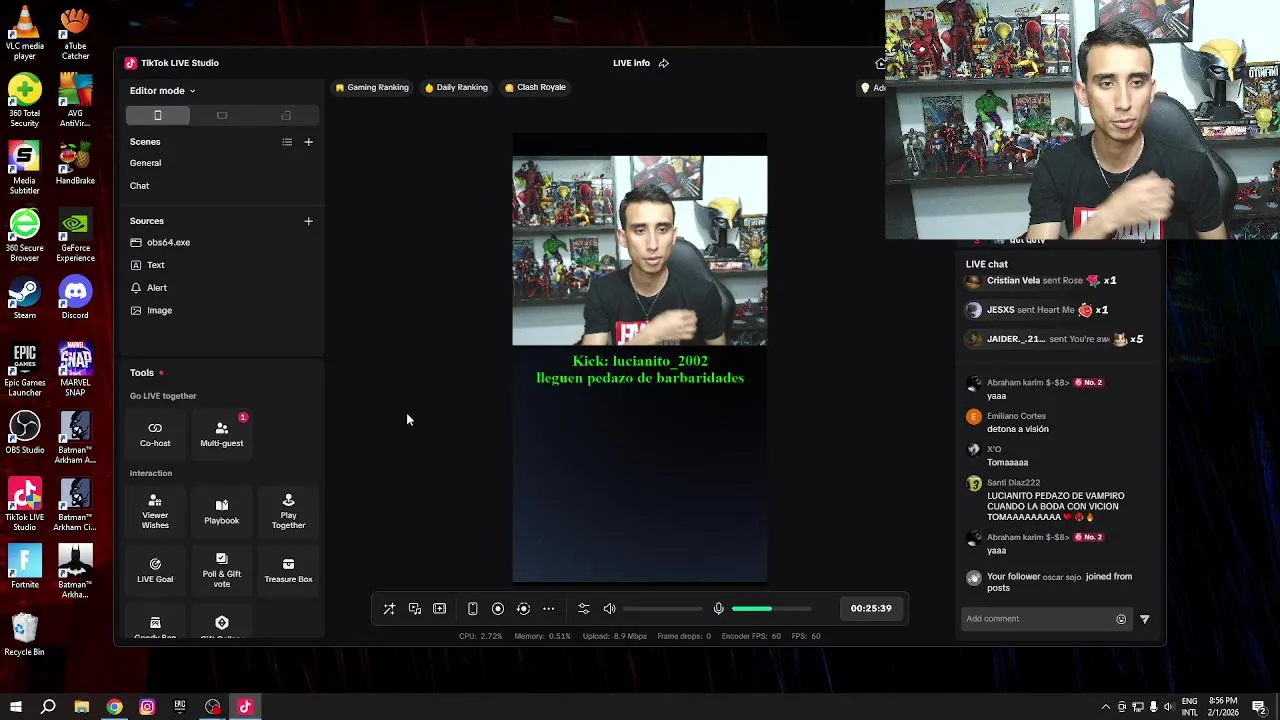This screenshot has width=1280, height=720.
Task: Expand the Editor mode dropdown
Action: point(162,91)
